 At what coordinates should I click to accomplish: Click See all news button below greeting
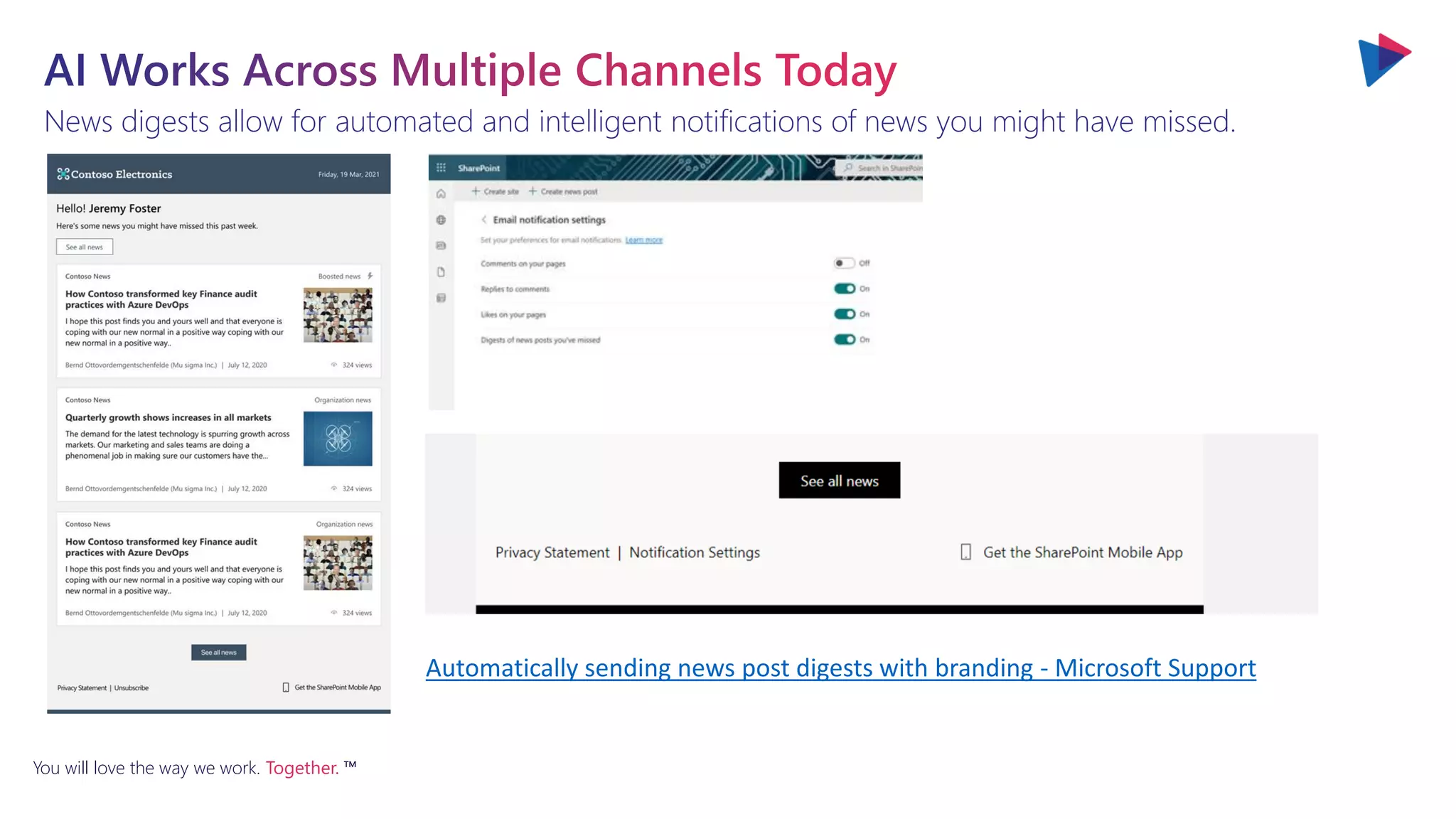click(85, 247)
